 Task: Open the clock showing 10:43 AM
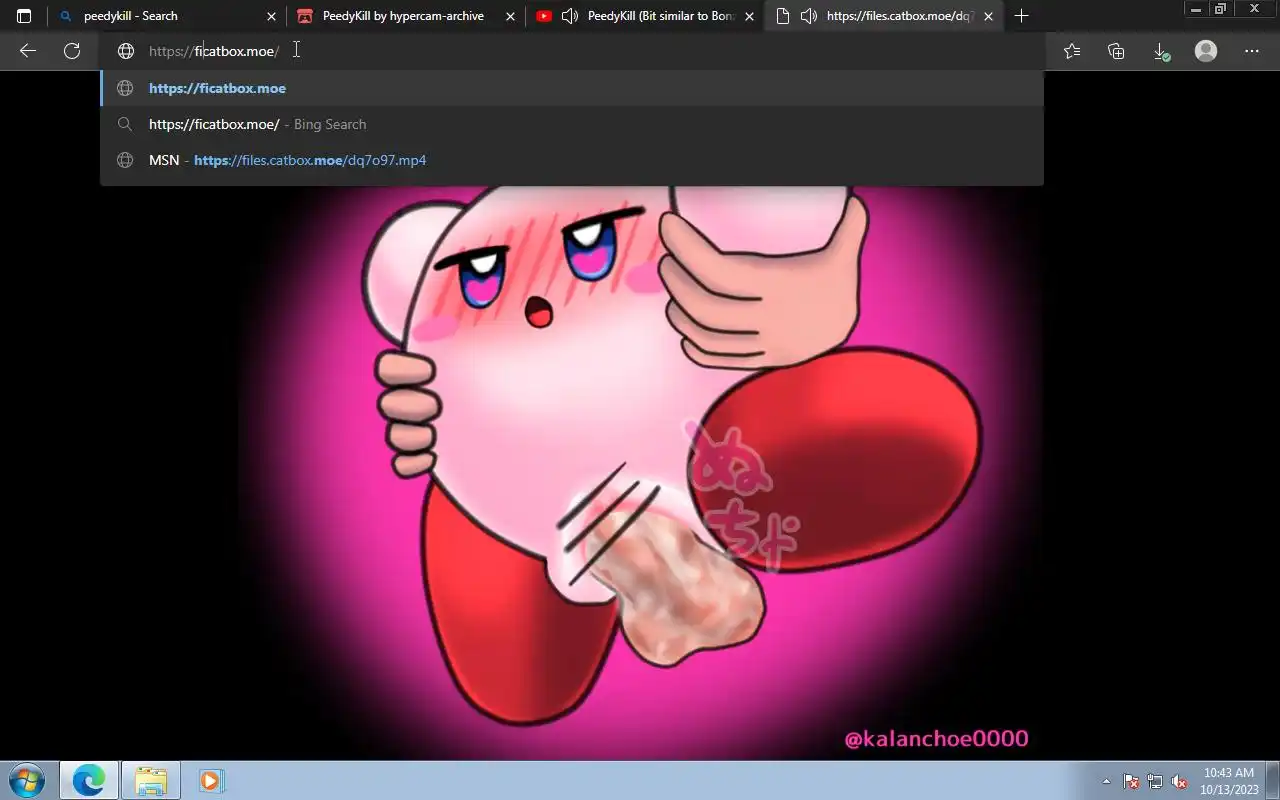pyautogui.click(x=1228, y=780)
